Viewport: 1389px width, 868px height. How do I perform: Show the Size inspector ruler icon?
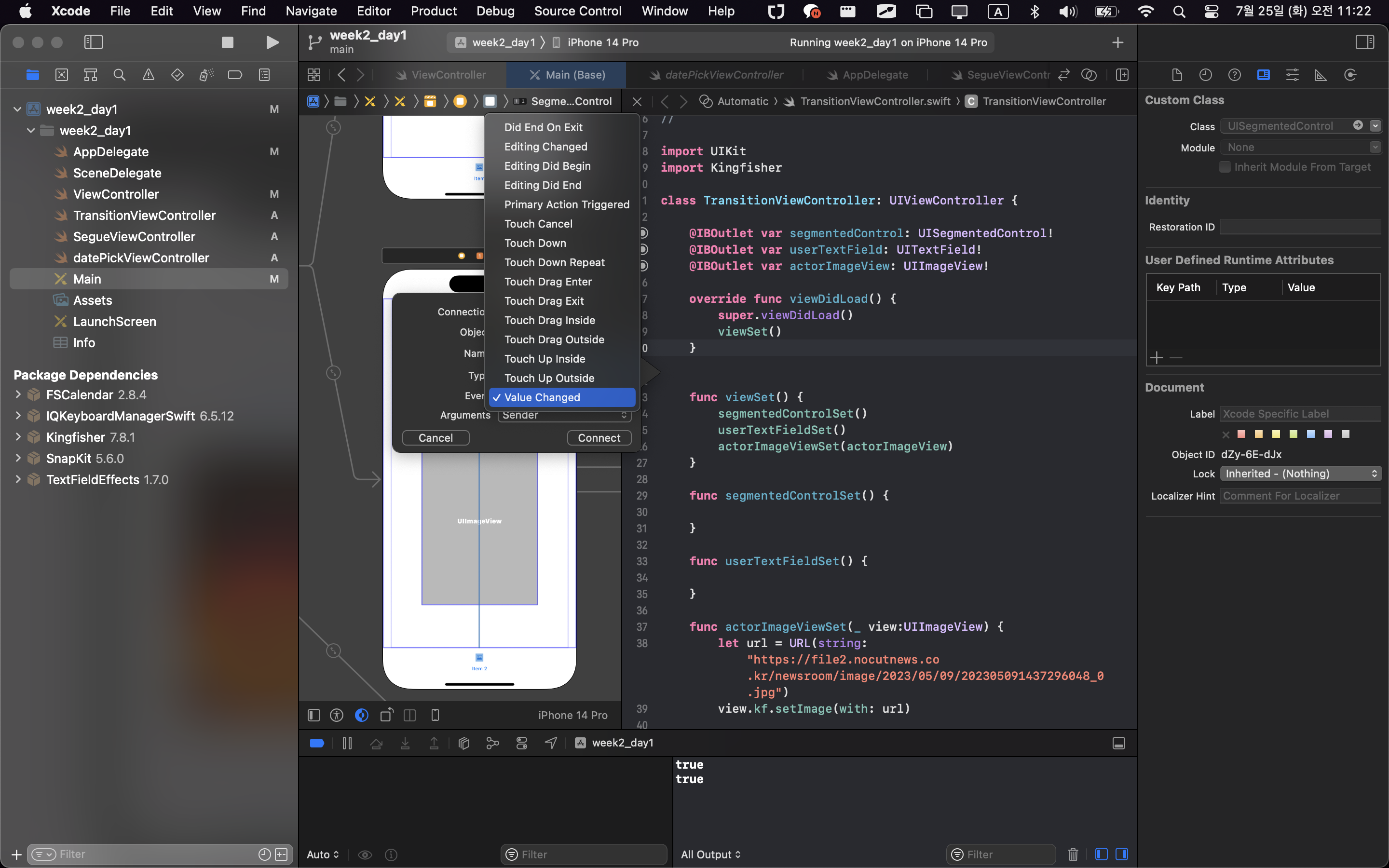[x=1321, y=75]
